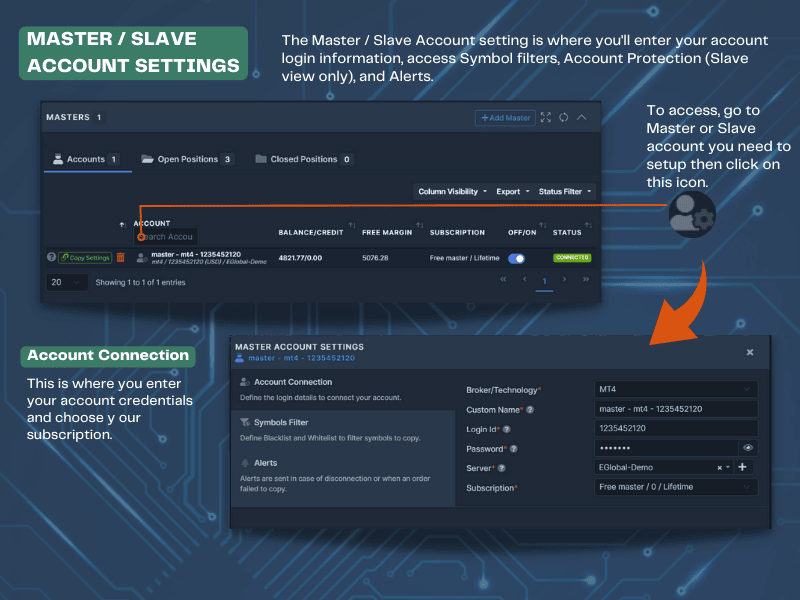Viewport: 800px width, 600px height.
Task: Click the help icon next to Custom Name
Action: pos(530,410)
